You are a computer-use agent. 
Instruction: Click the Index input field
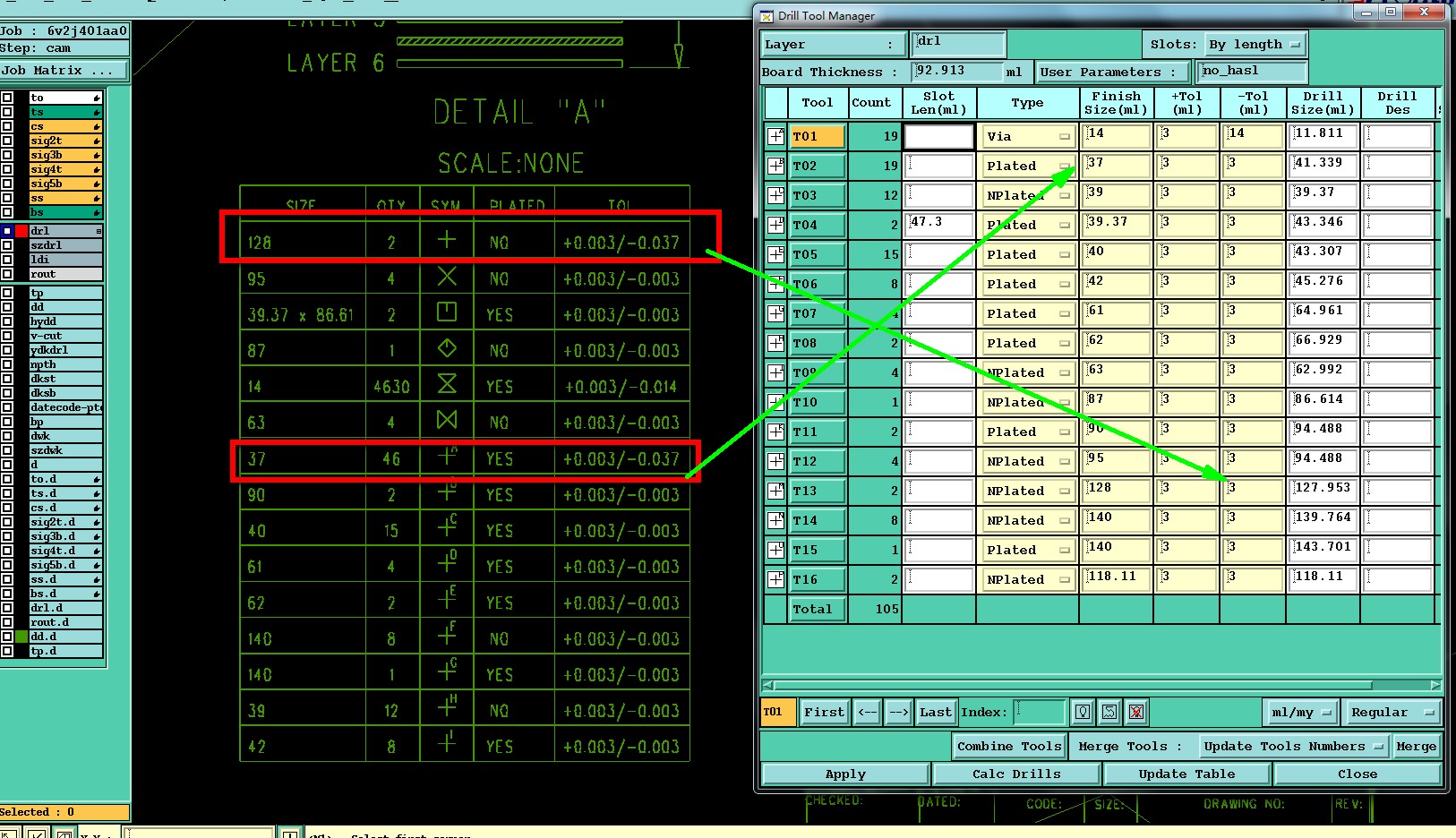[1039, 712]
